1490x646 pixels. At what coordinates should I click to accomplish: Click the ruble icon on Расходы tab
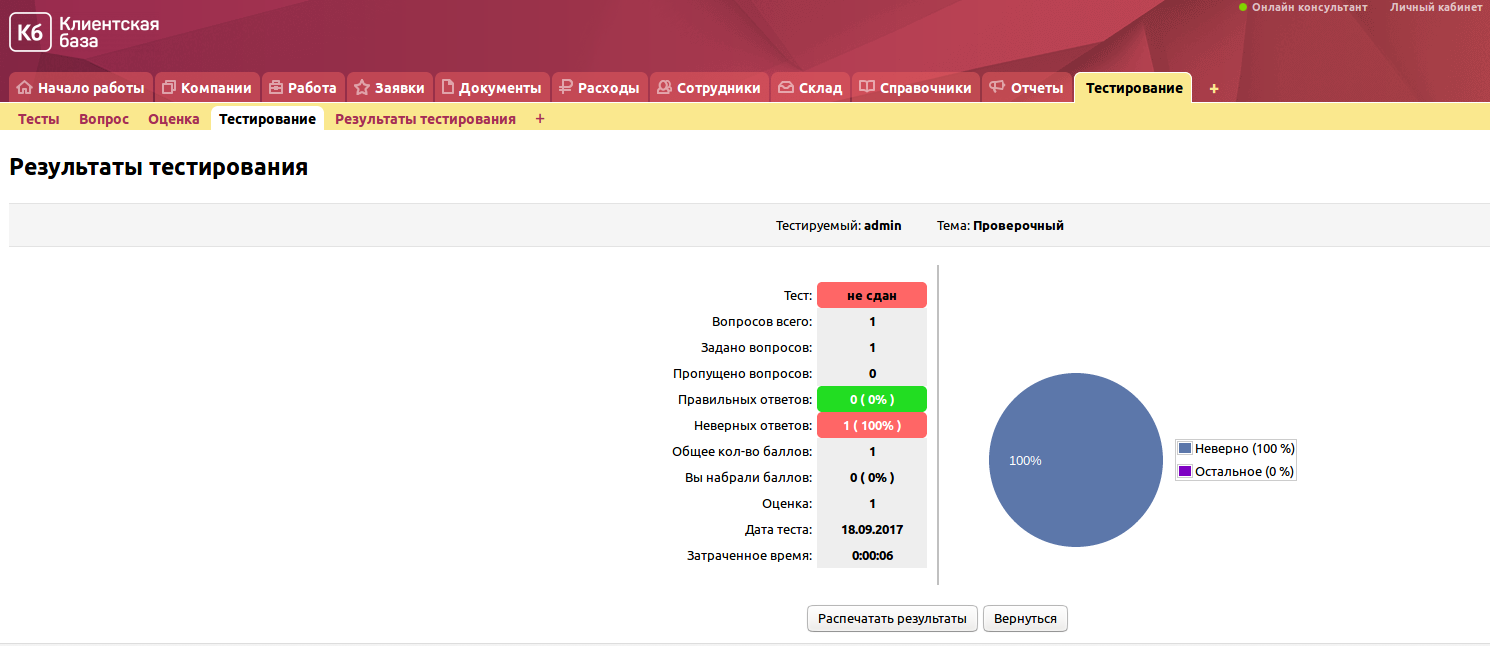tap(566, 88)
